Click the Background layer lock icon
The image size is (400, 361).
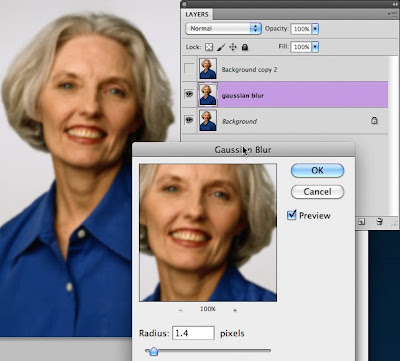374,120
